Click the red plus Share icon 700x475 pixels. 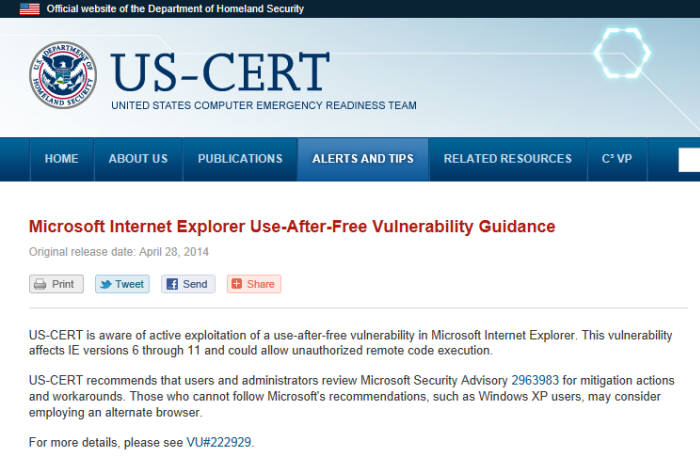[237, 284]
